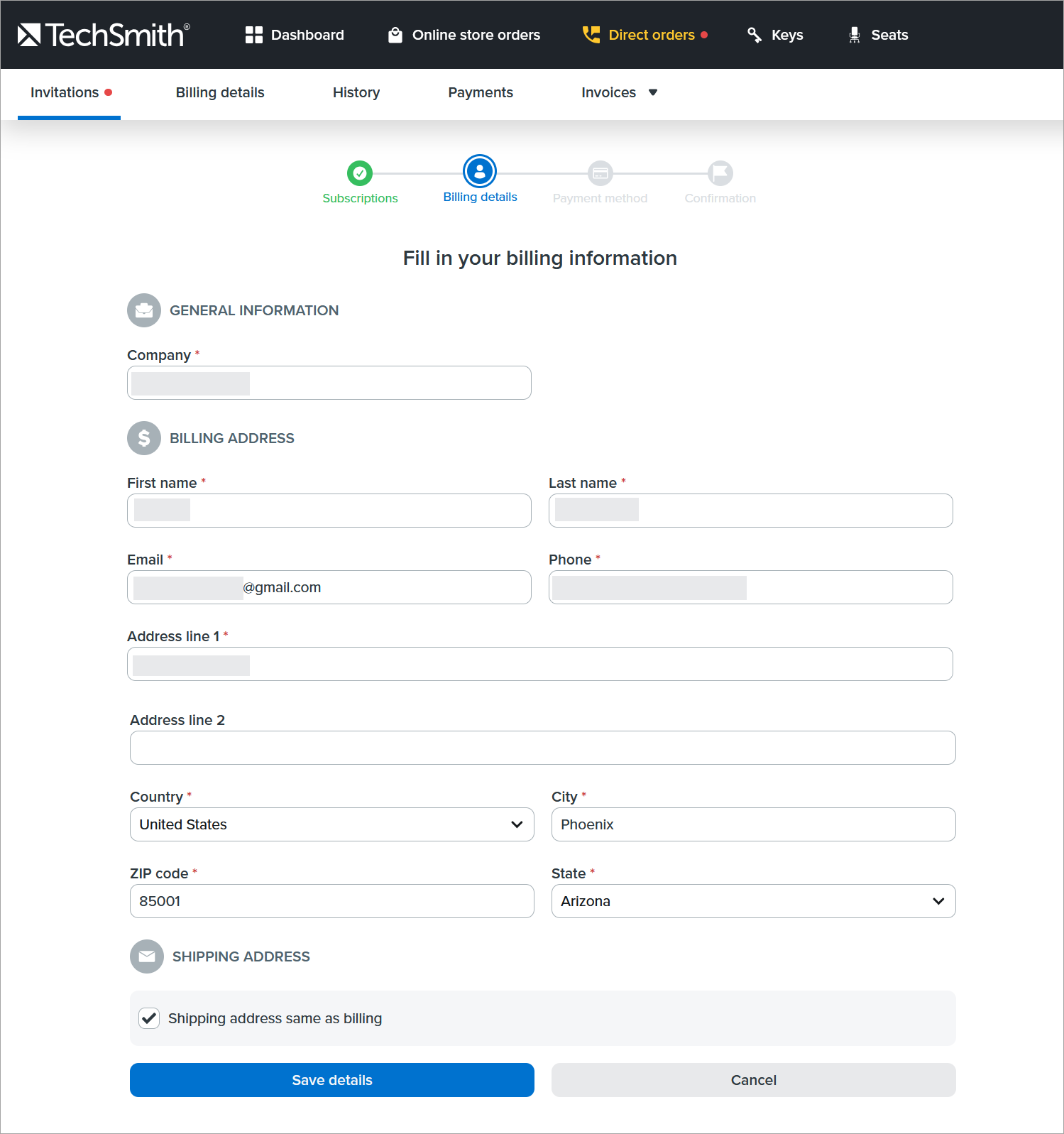The width and height of the screenshot is (1064, 1134).
Task: Click the Seats chair icon
Action: [855, 35]
